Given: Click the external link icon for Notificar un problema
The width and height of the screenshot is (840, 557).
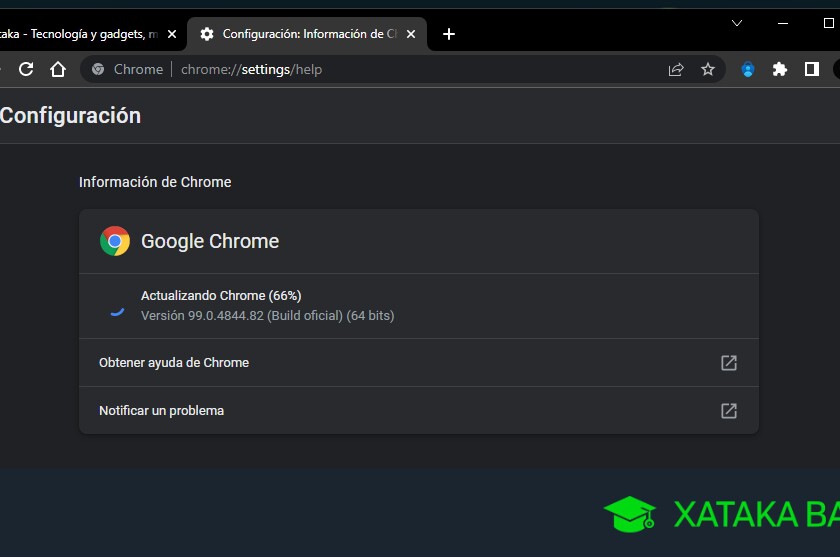Looking at the screenshot, I should pos(729,411).
